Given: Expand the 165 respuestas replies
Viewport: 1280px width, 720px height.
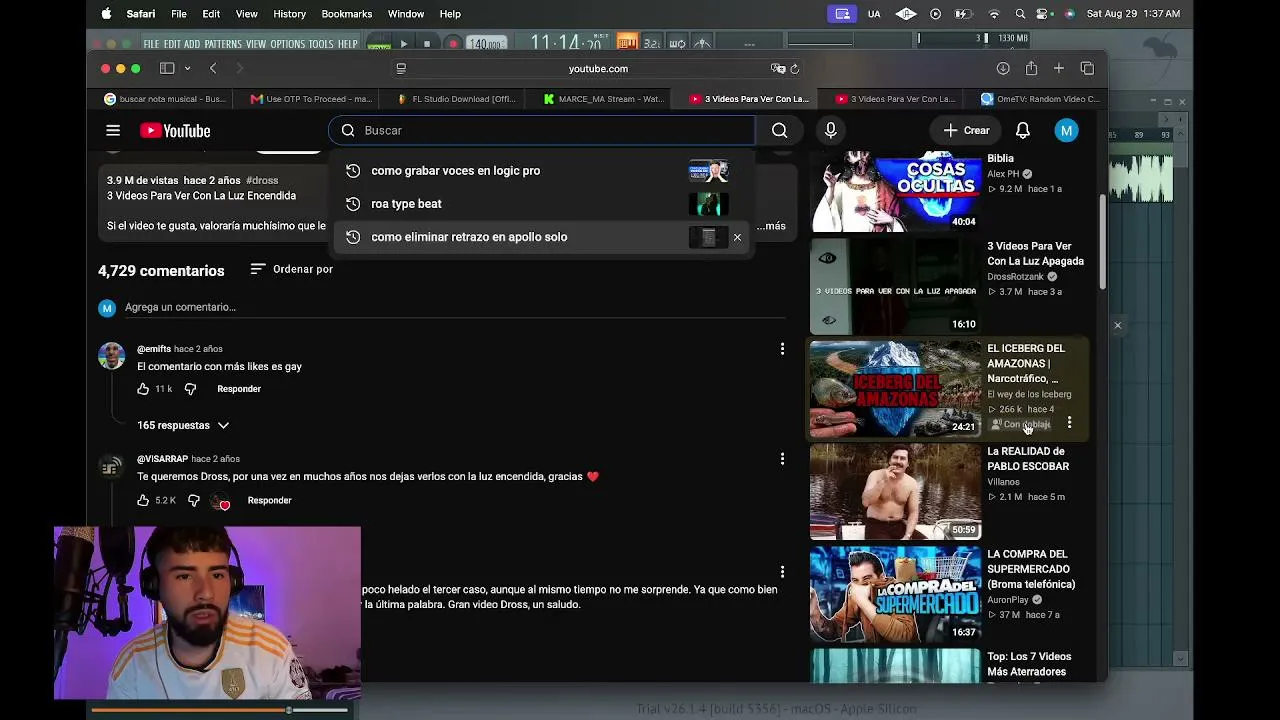Looking at the screenshot, I should 183,425.
